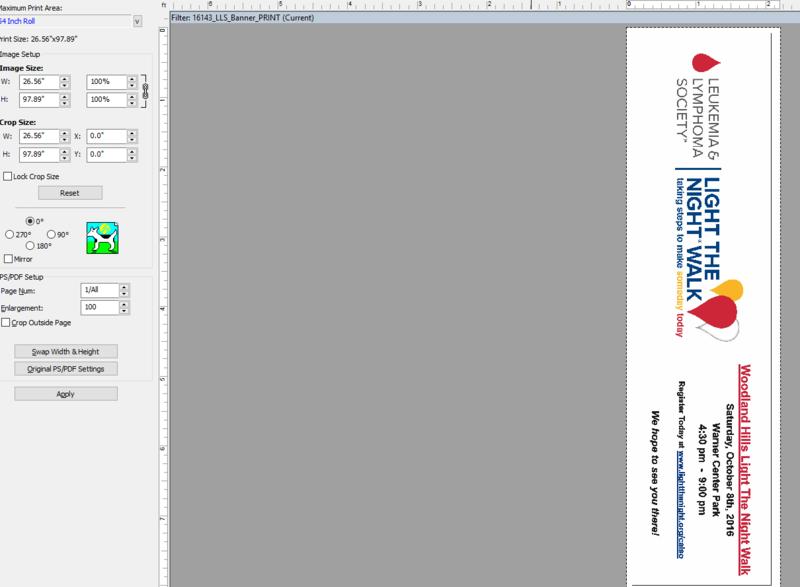This screenshot has width=800, height=587.
Task: Click the Image Size width field
Action: (x=39, y=82)
